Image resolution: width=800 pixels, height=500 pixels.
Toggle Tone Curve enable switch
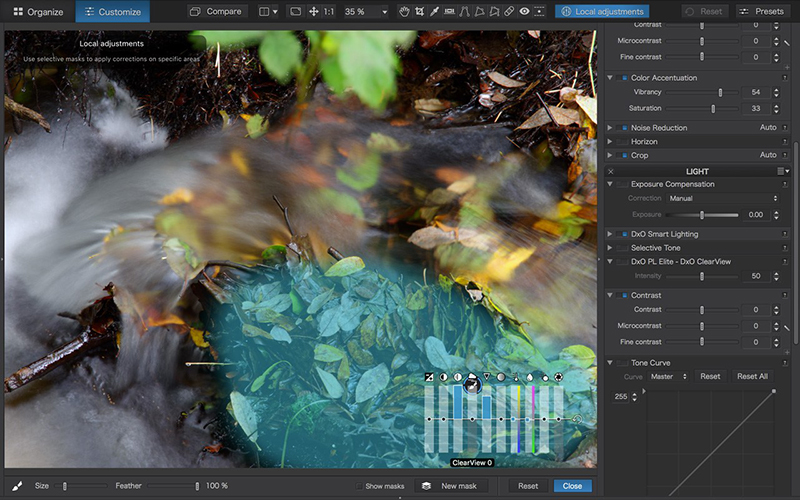(x=621, y=363)
